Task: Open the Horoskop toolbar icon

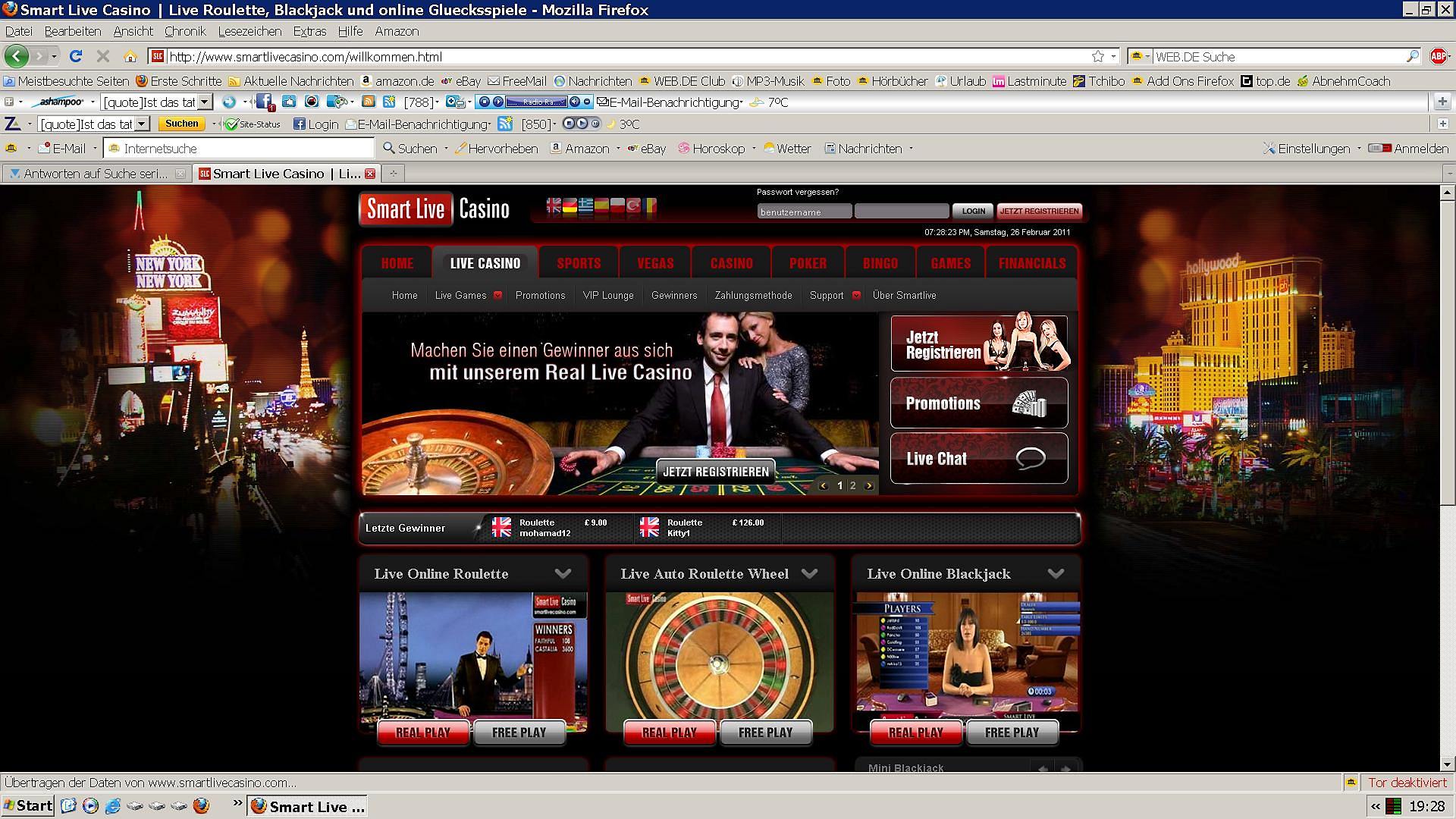Action: click(684, 148)
